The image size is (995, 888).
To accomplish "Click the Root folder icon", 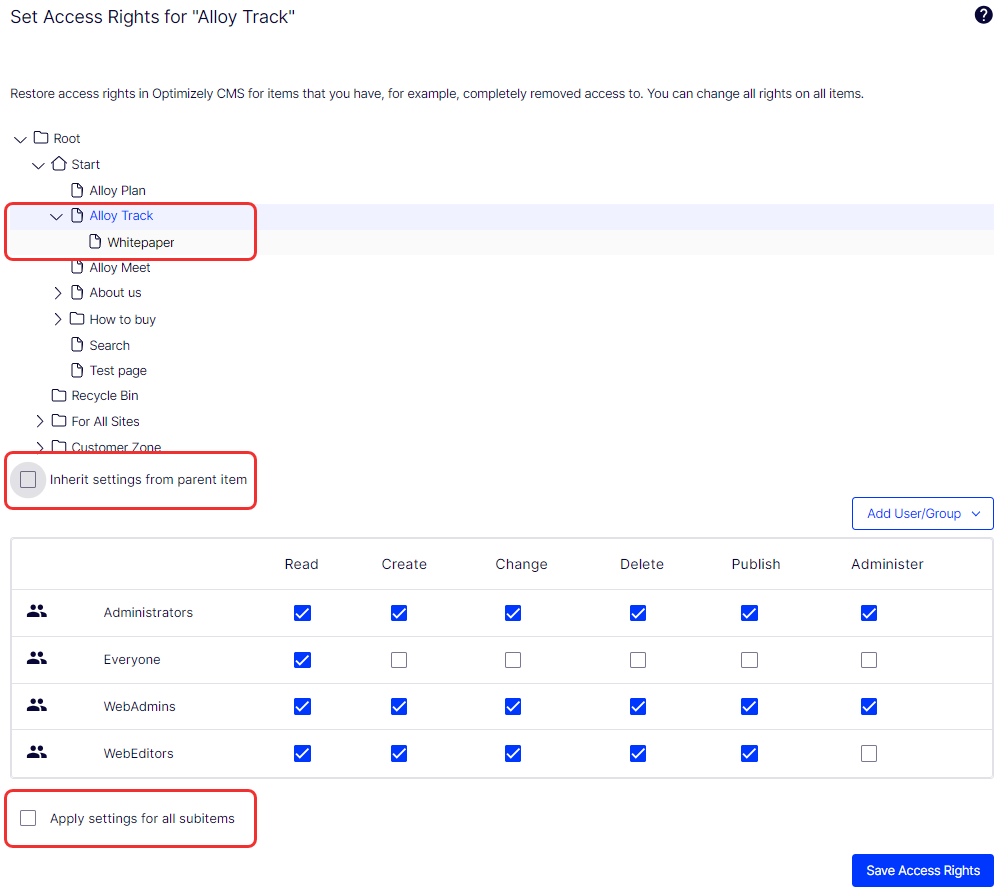I will (x=40, y=138).
